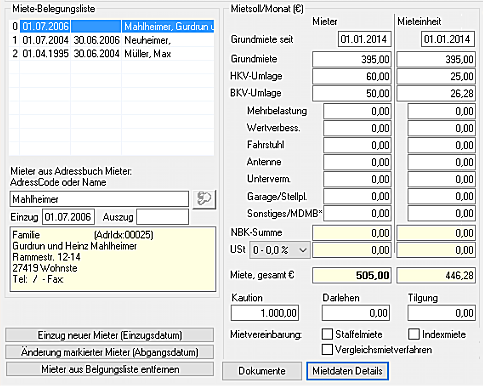
Task: Select row 1 Neuheimer in occupancy list
Action: tap(112, 40)
